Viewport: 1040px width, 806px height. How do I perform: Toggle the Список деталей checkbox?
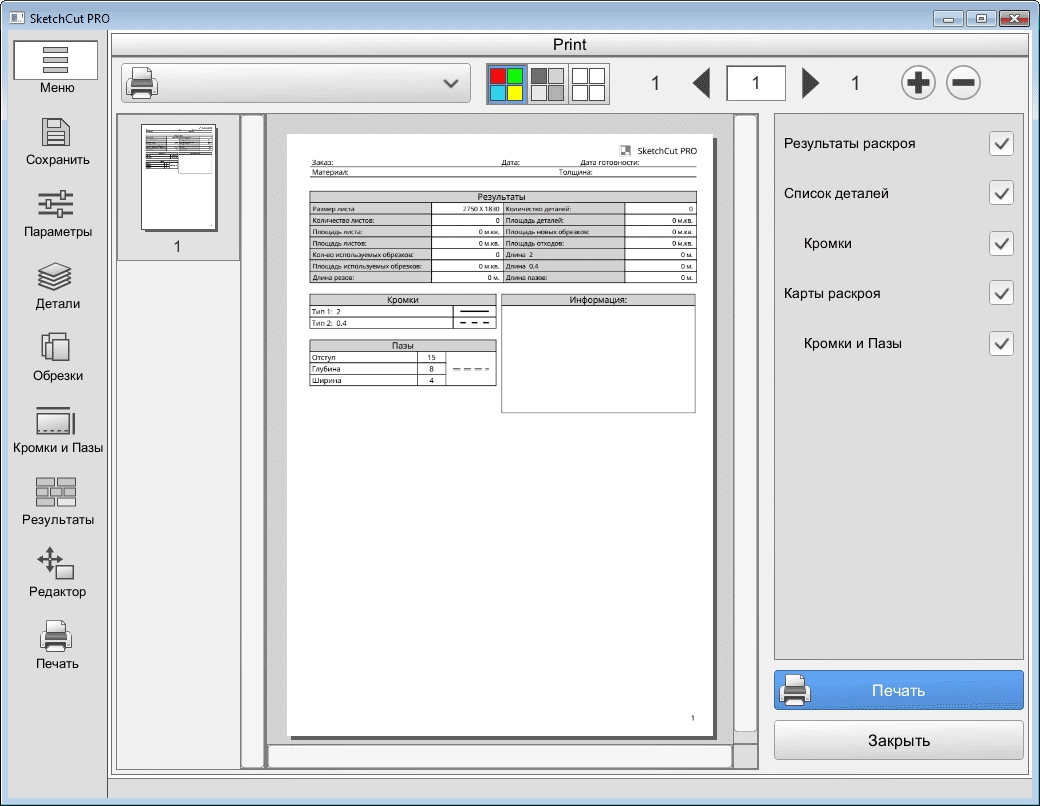click(x=1001, y=193)
